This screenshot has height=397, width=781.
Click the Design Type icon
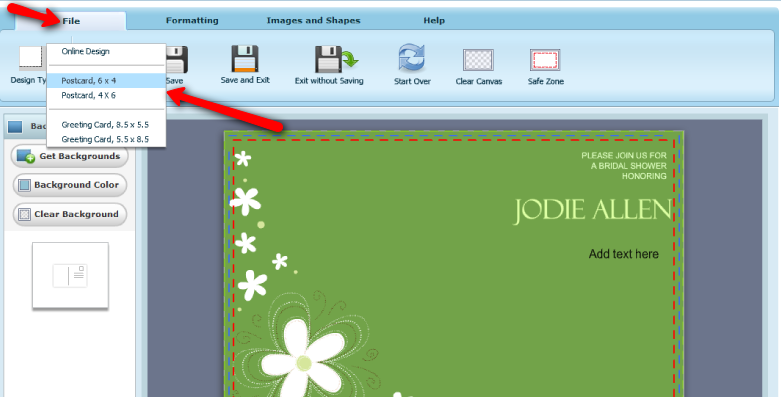pyautogui.click(x=32, y=58)
